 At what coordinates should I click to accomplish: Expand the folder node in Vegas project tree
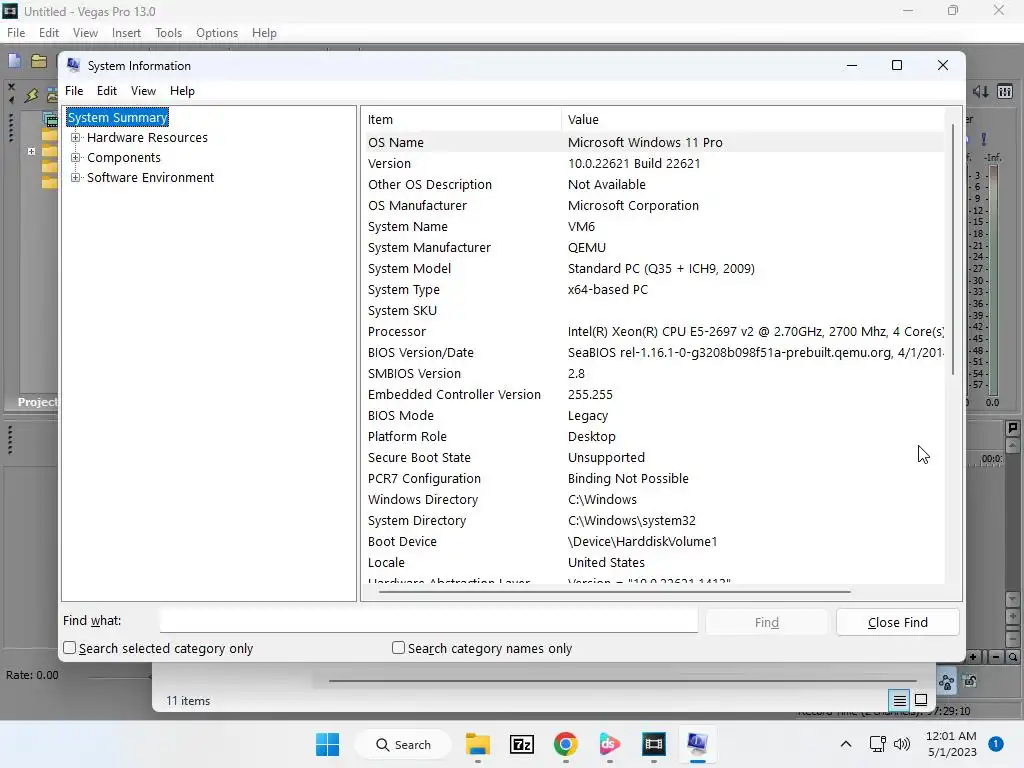point(31,152)
